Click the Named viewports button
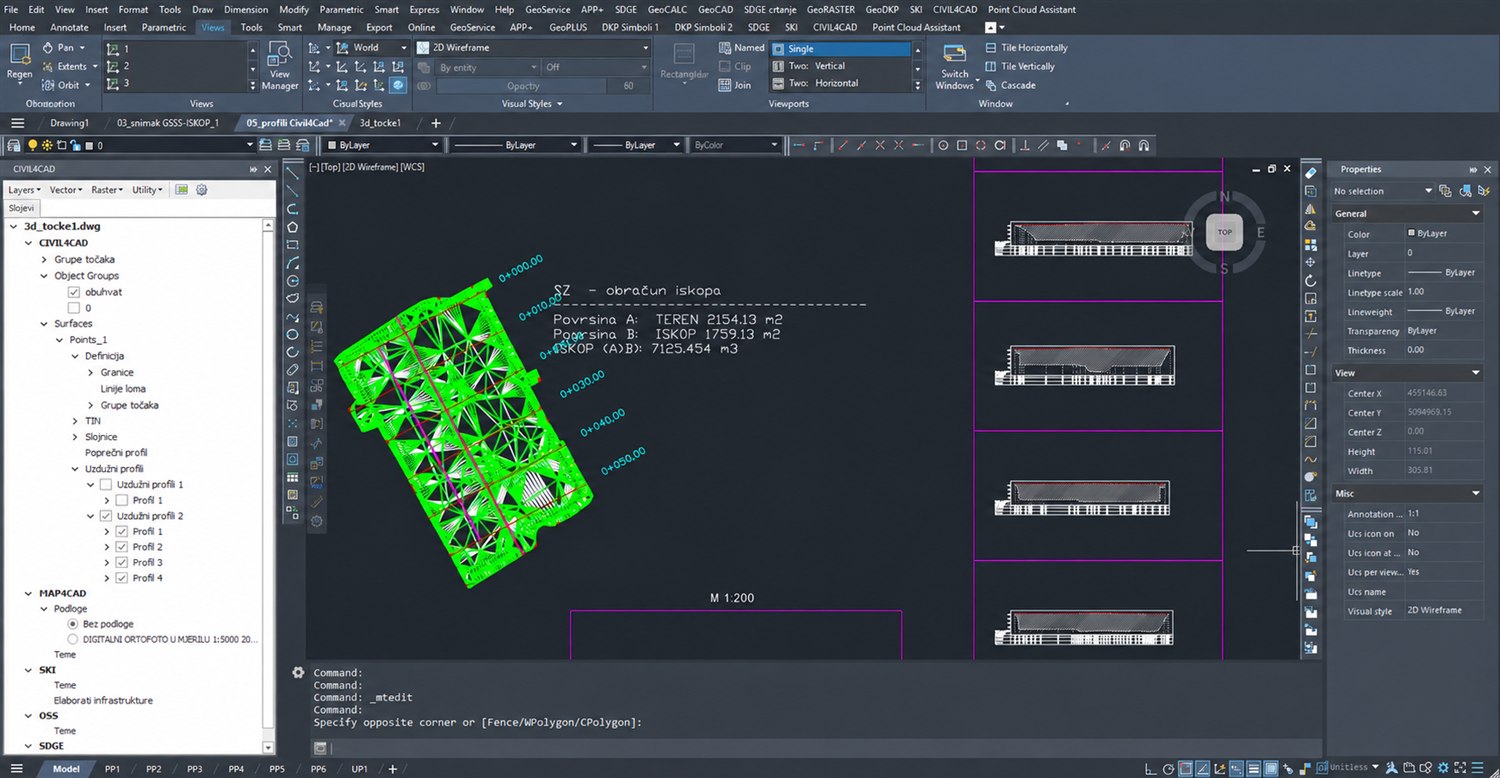The width and height of the screenshot is (1500, 778). (x=741, y=48)
